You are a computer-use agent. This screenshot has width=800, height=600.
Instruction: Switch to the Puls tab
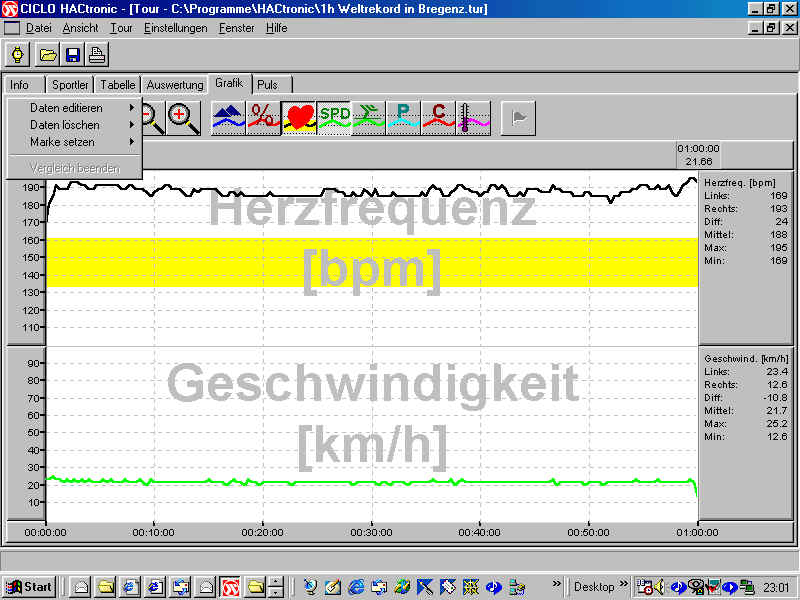(267, 85)
